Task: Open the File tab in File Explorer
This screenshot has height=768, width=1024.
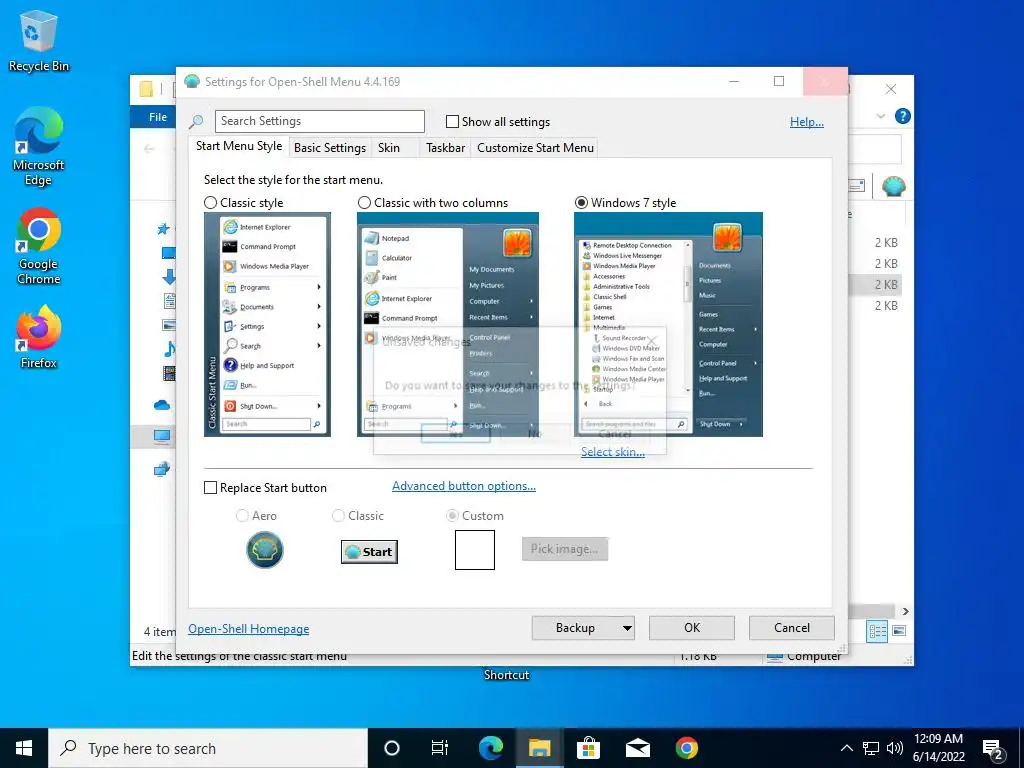Action: point(157,117)
